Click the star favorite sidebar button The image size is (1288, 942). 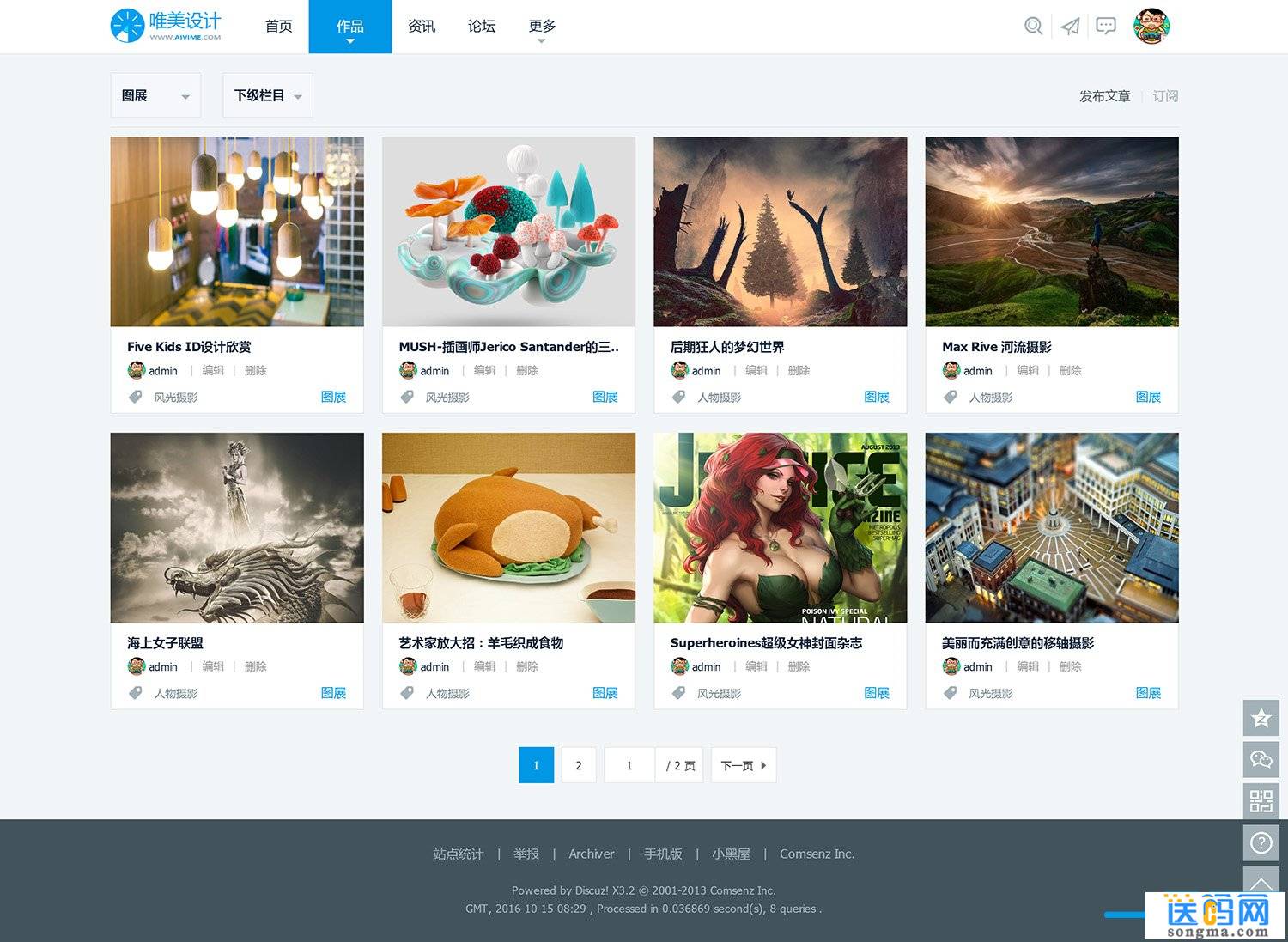point(1261,718)
